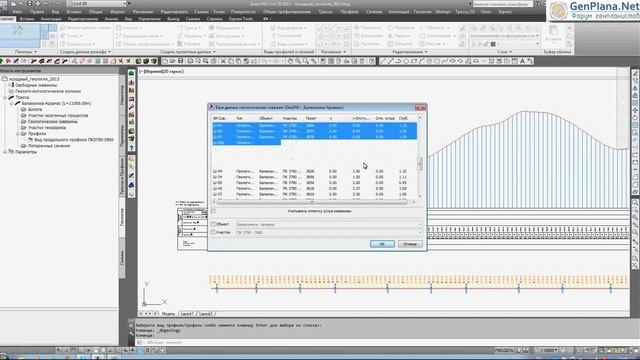Click the dialog's horizontal scrollbar thumb
This screenshot has width=640, height=360.
311,202
